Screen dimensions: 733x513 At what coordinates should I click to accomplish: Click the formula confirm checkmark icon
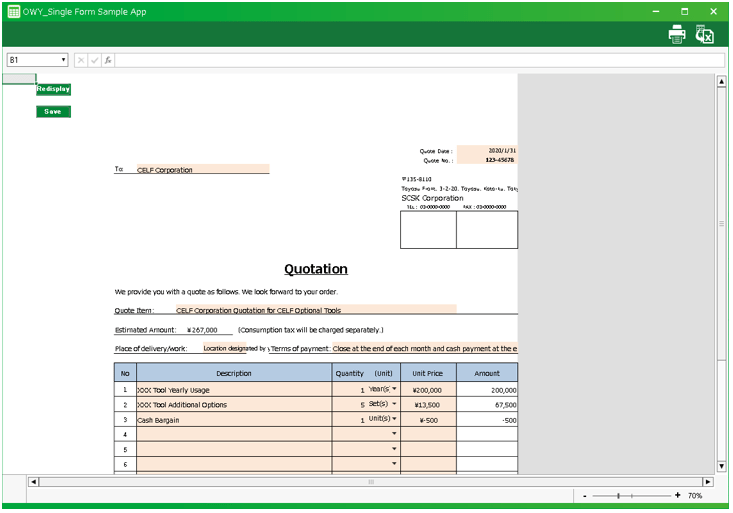pos(94,60)
